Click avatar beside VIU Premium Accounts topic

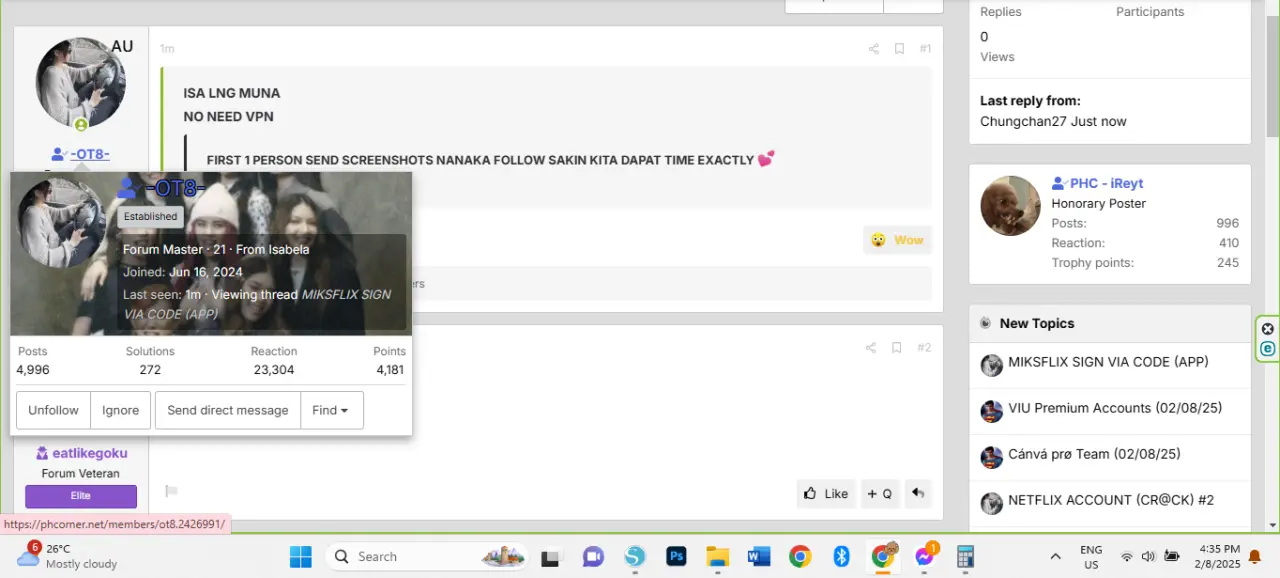coord(991,411)
